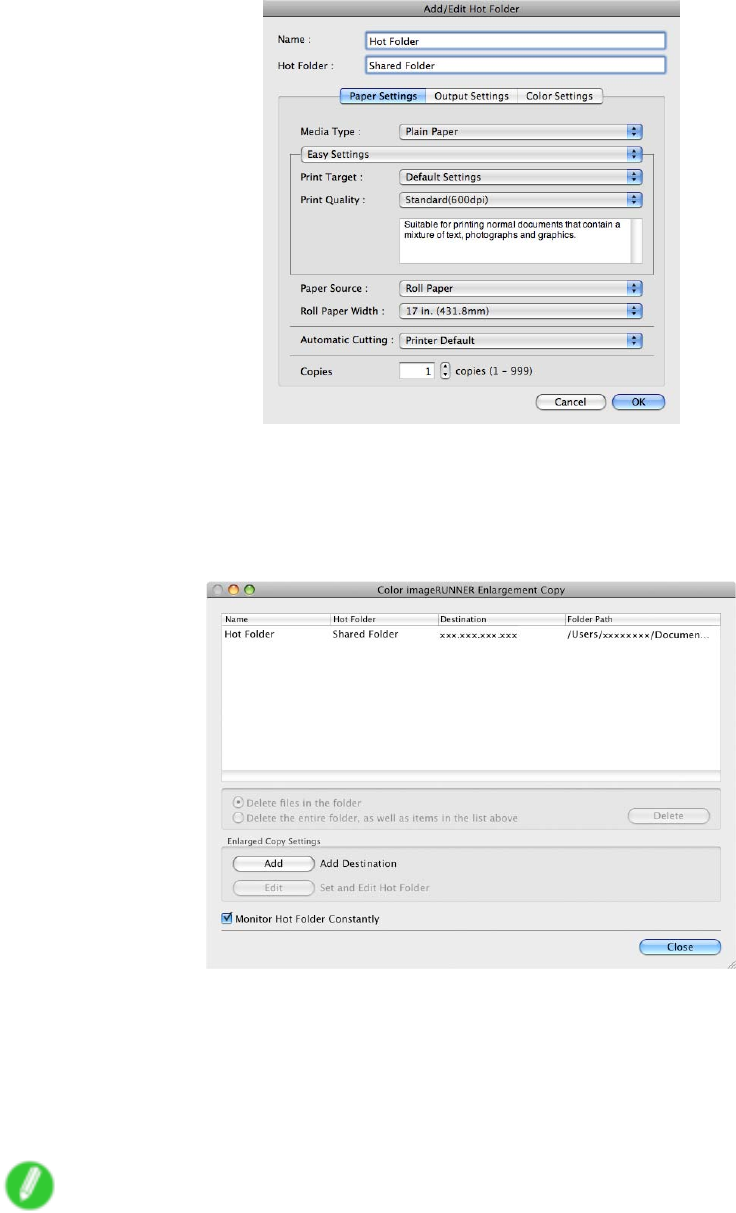Click the Name column header
The height and width of the screenshot is (1213, 736).
tap(275, 619)
